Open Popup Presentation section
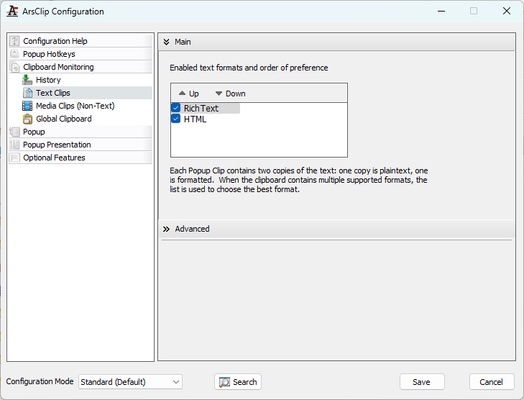This screenshot has width=524, height=400. pyautogui.click(x=80, y=145)
